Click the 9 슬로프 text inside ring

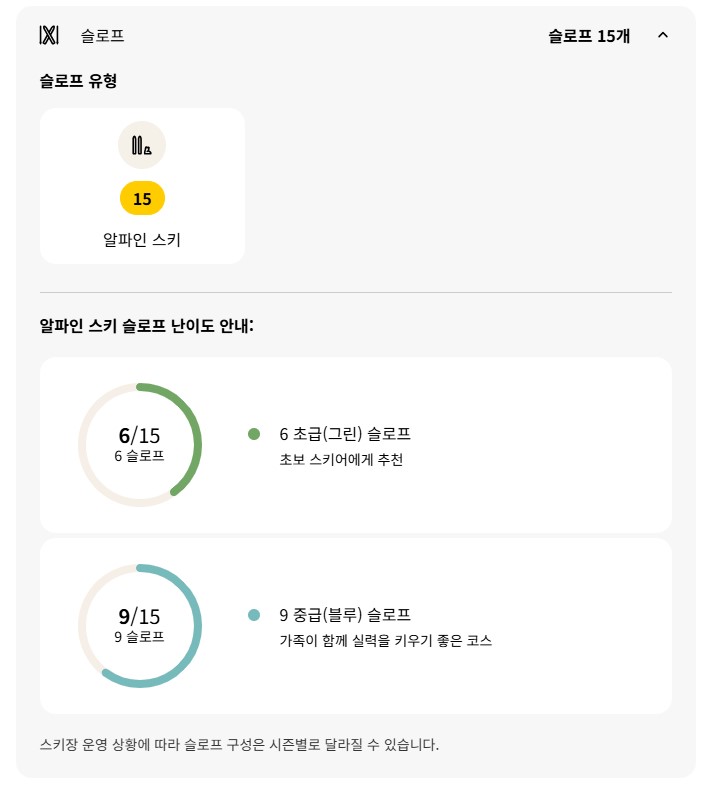[139, 637]
